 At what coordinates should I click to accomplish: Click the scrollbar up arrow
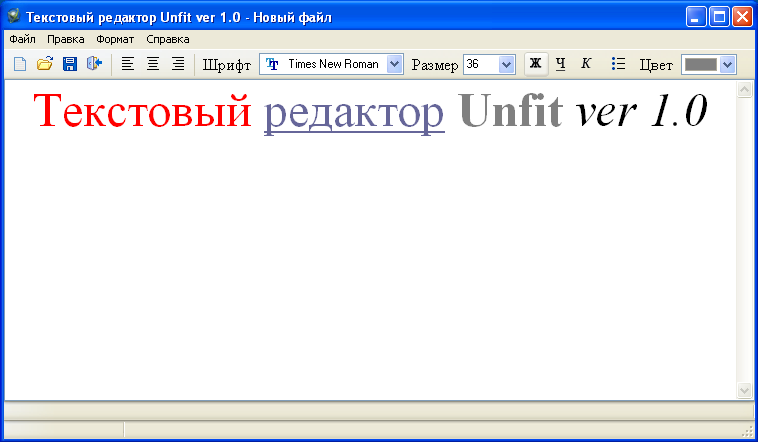pyautogui.click(x=744, y=89)
